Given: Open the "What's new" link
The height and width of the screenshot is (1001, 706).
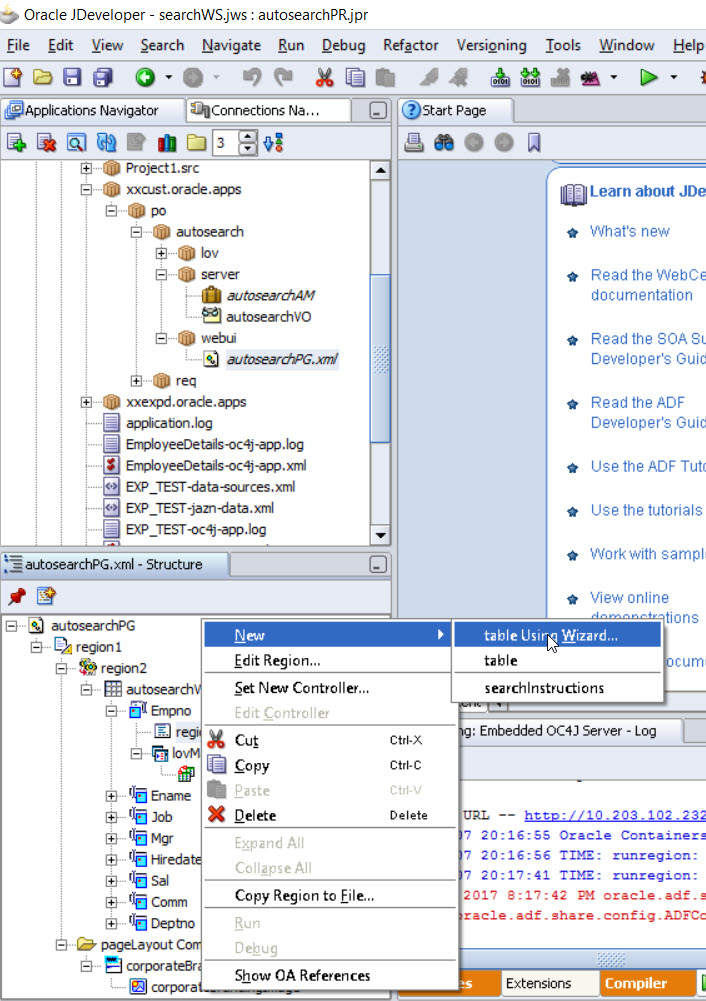Looking at the screenshot, I should [629, 232].
